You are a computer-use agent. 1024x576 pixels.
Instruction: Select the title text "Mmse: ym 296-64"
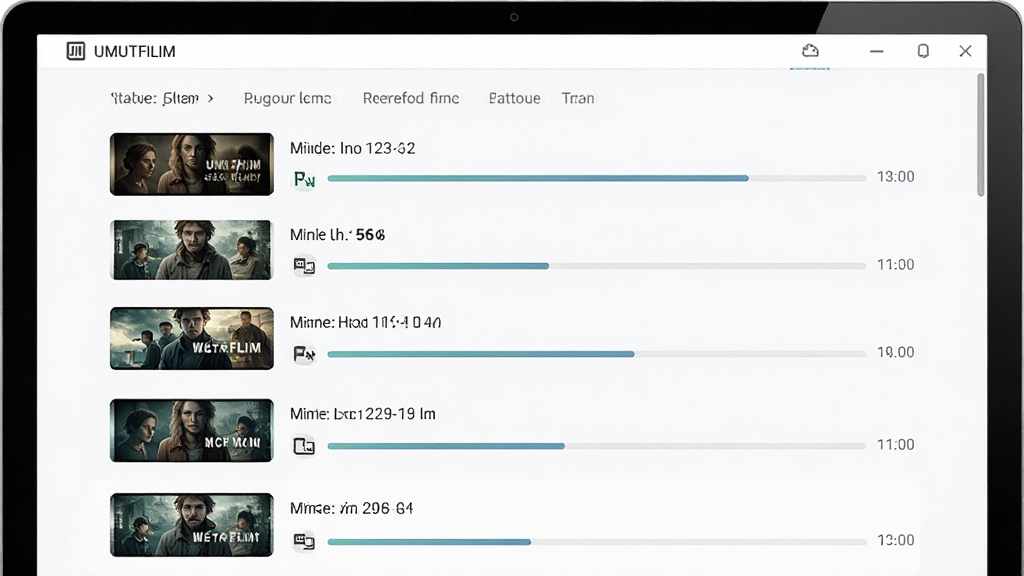tap(351, 508)
